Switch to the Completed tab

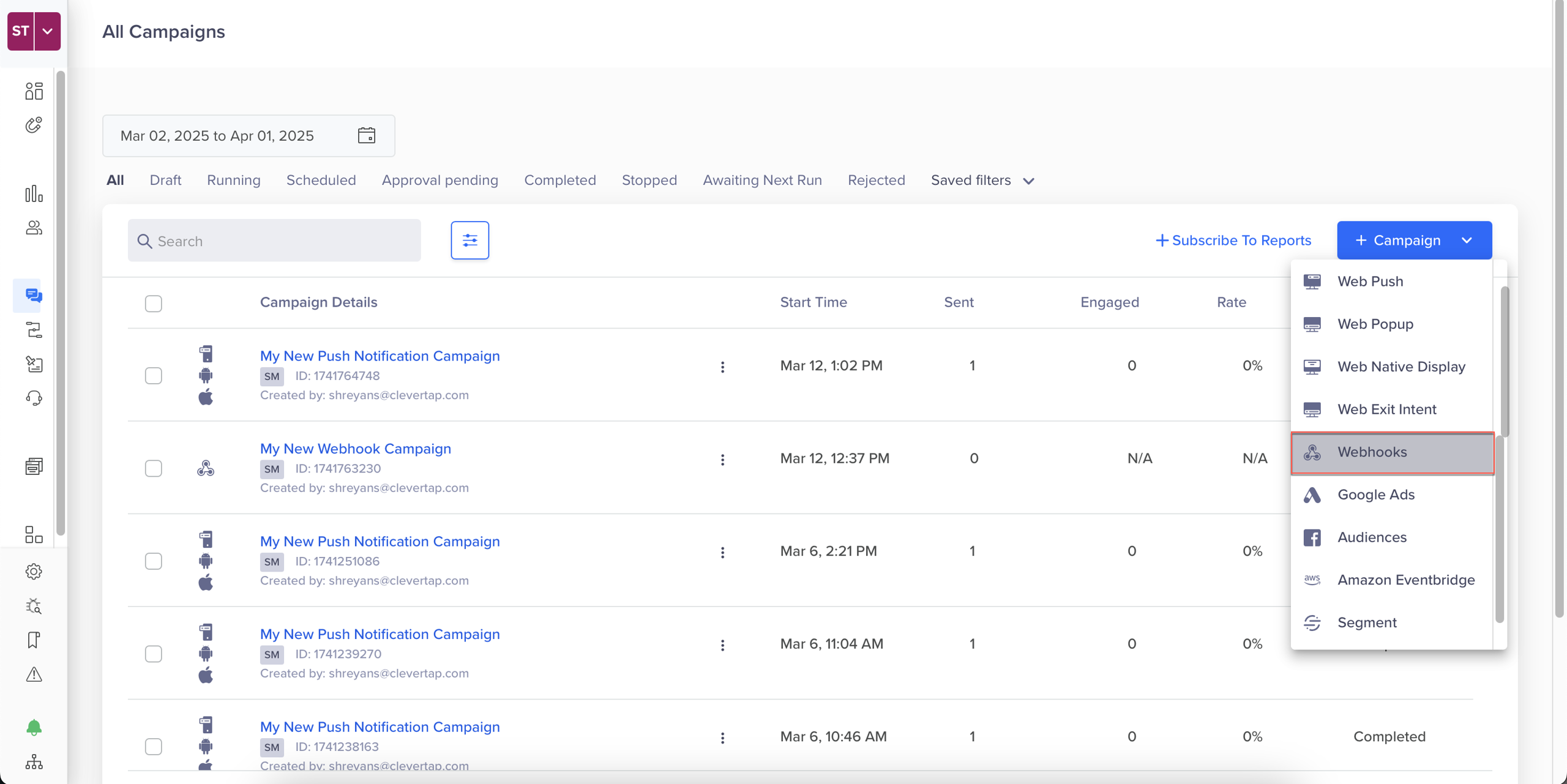click(x=559, y=180)
